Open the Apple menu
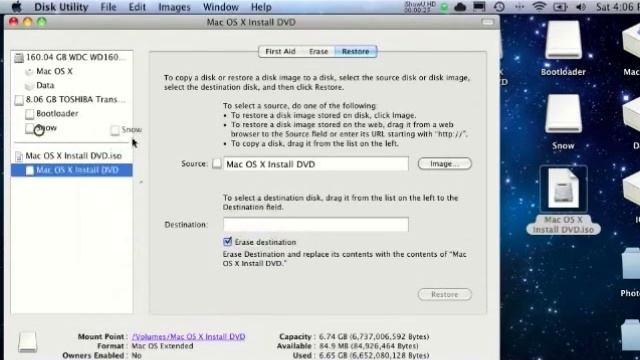Image resolution: width=640 pixels, height=360 pixels. point(16,7)
